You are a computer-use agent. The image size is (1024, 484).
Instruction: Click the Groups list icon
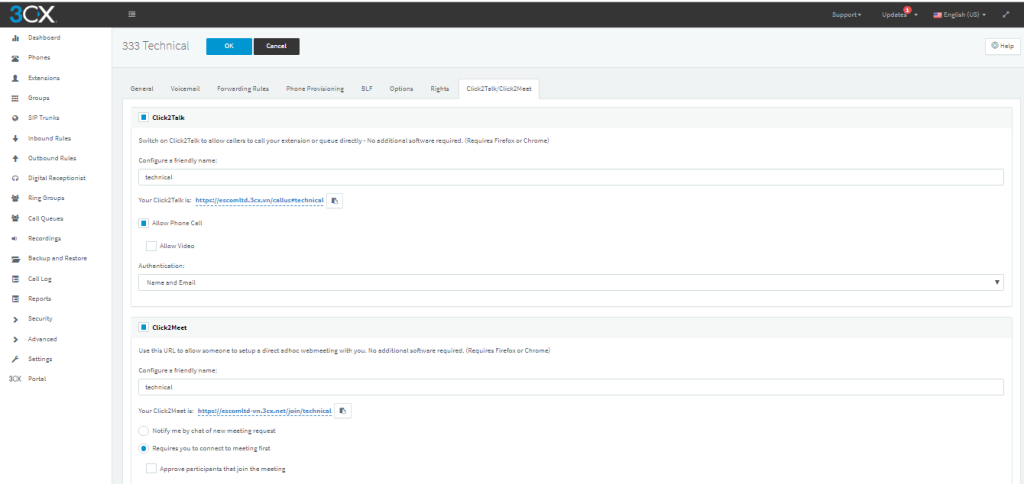click(15, 99)
